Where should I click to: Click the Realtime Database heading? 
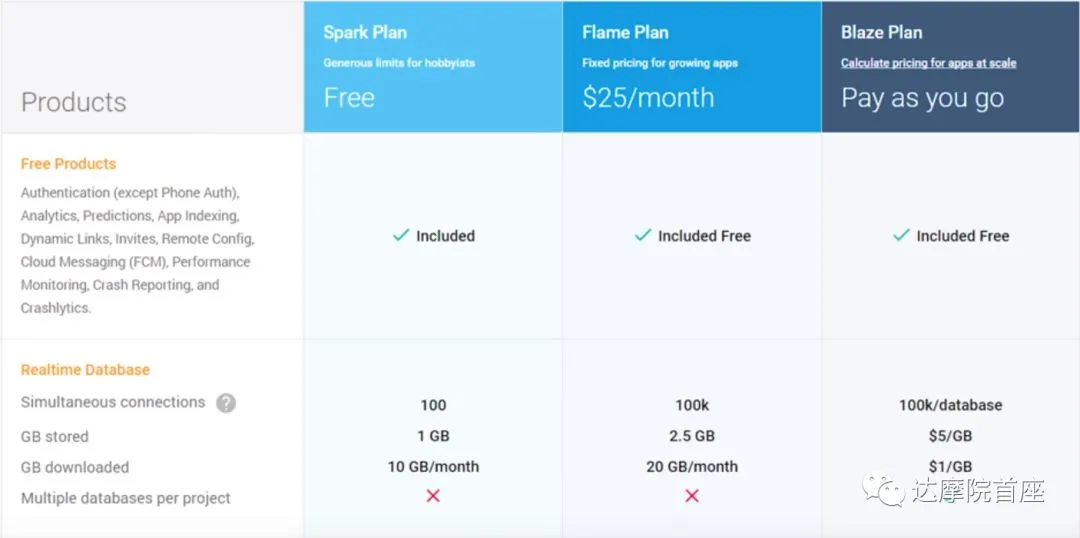click(x=85, y=370)
